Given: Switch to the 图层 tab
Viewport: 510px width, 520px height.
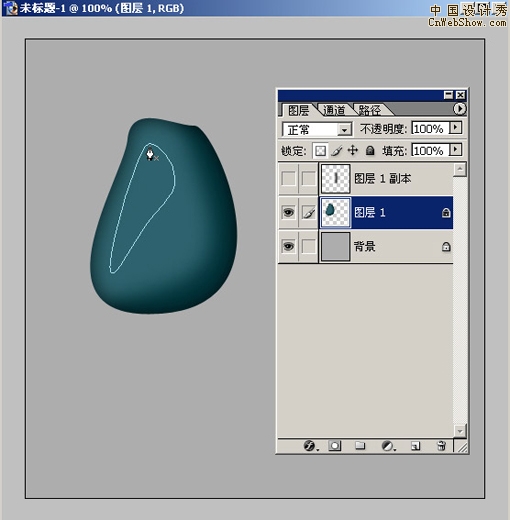Looking at the screenshot, I should (x=299, y=110).
